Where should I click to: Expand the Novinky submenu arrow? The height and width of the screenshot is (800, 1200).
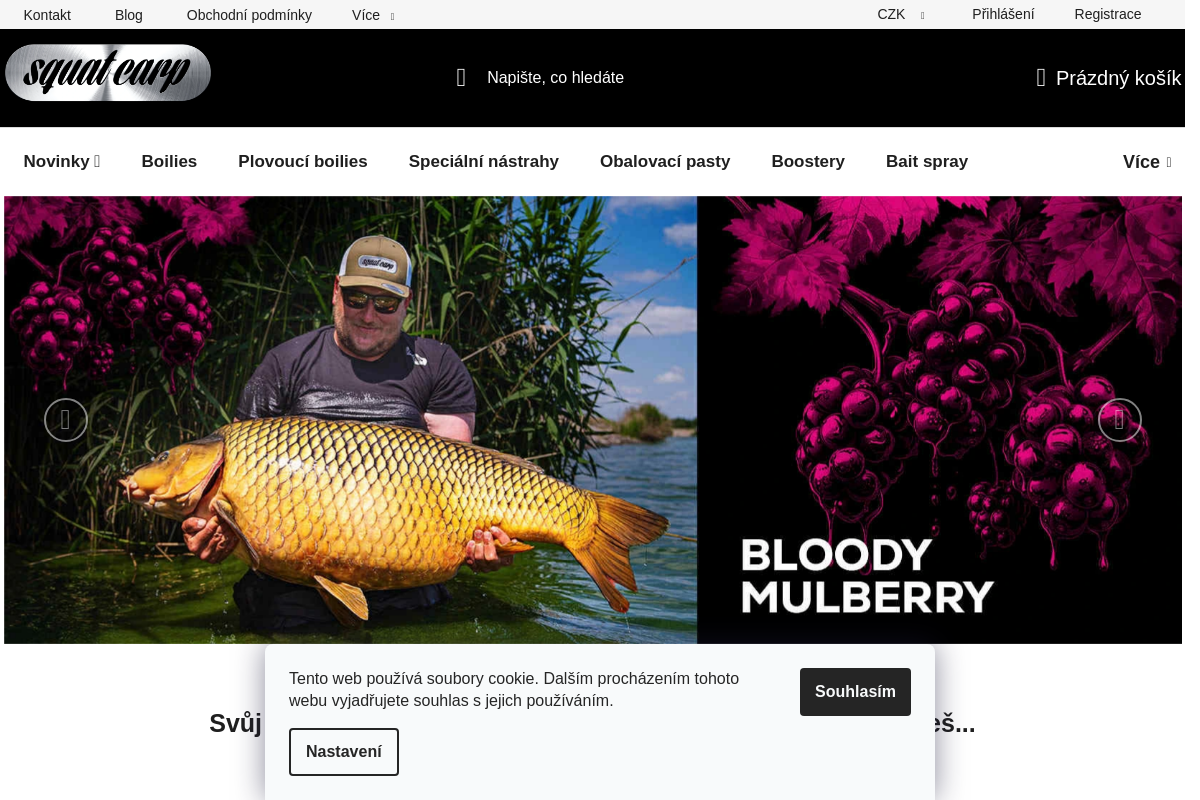click(x=97, y=162)
